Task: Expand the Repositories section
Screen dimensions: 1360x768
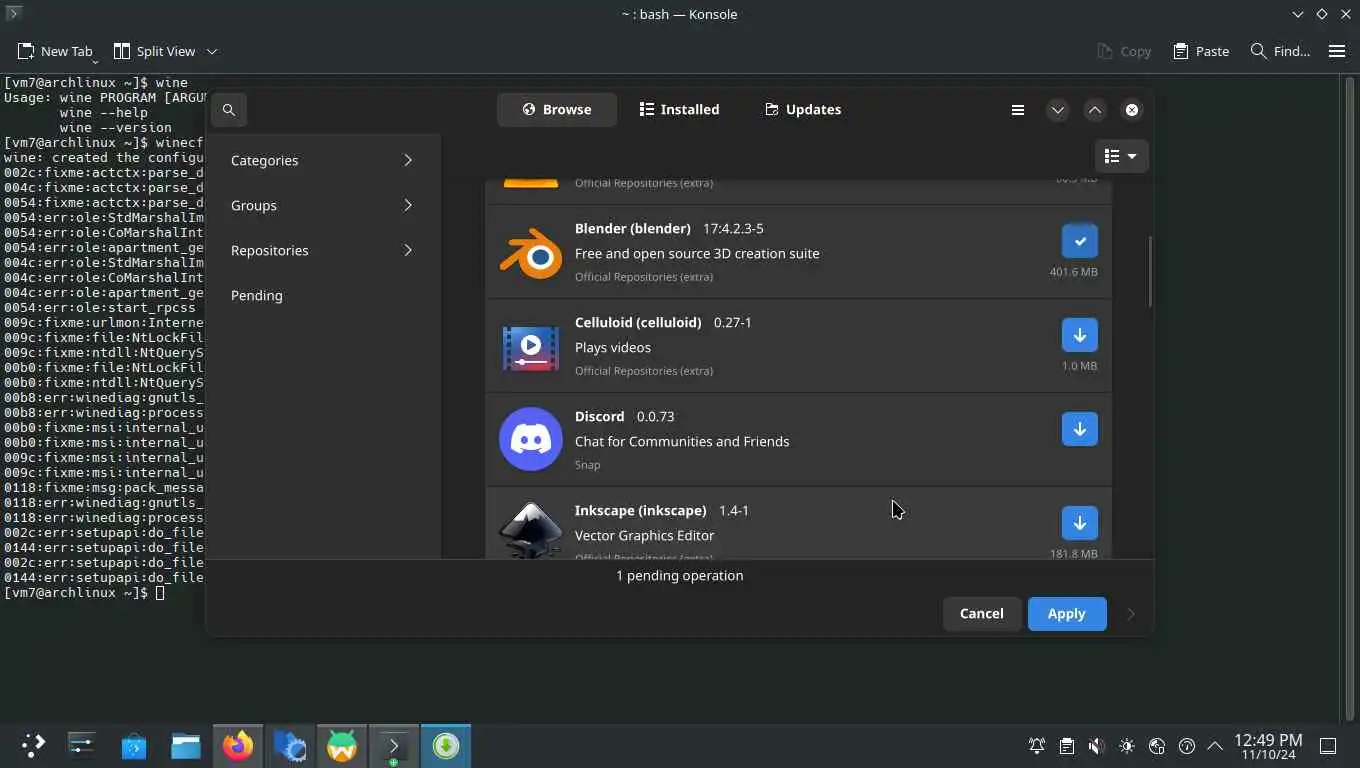Action: (322, 250)
